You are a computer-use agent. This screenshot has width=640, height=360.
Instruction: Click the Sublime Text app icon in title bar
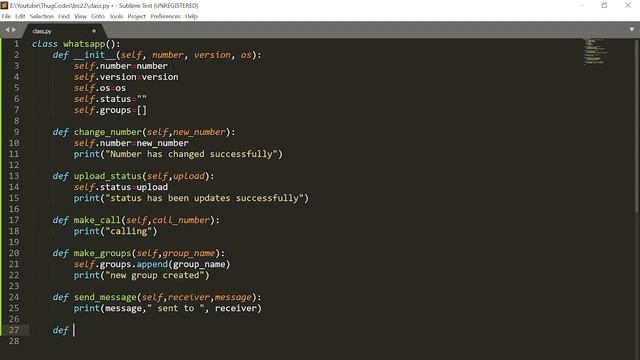coord(4,5)
